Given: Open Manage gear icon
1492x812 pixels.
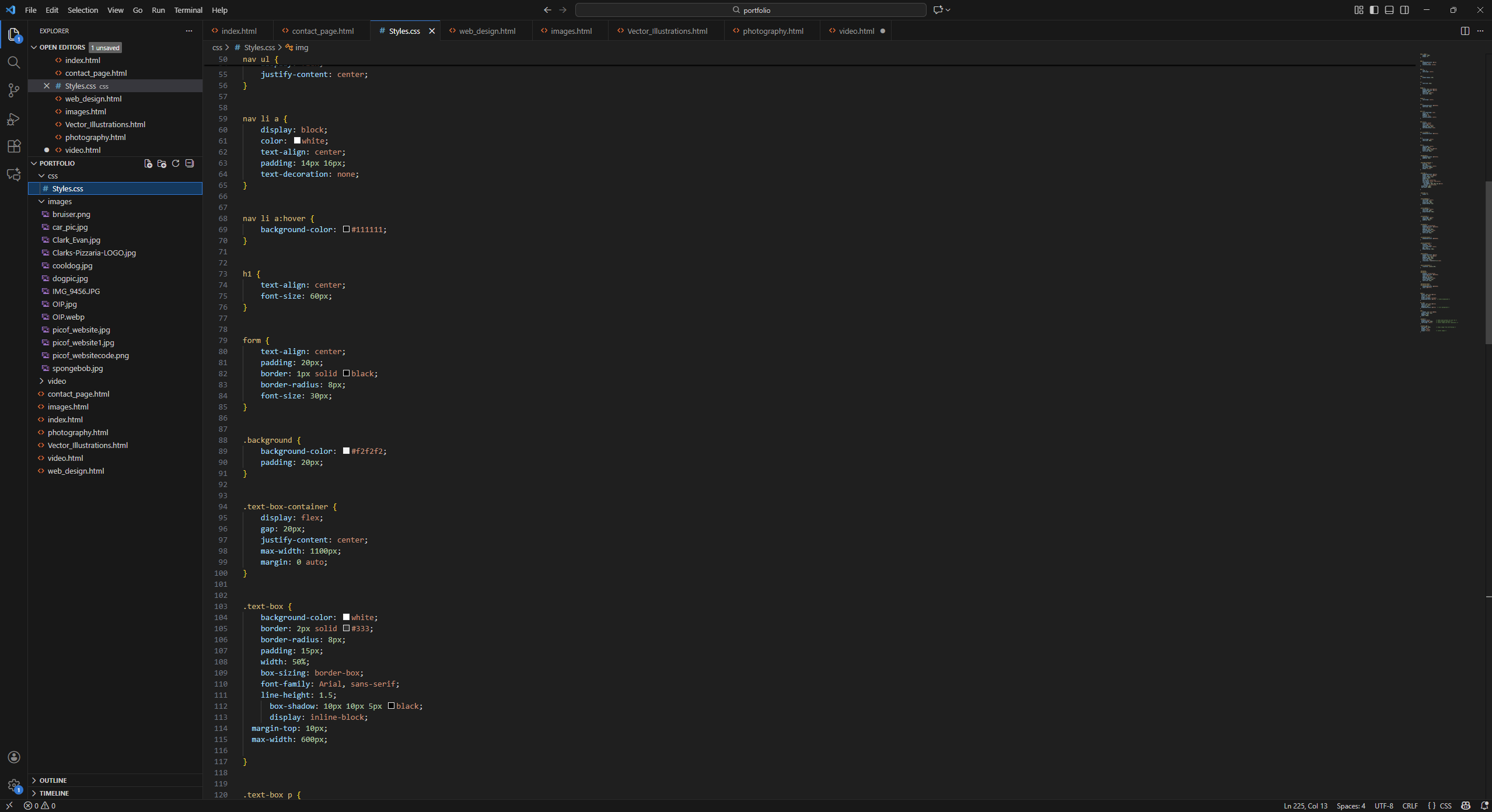Looking at the screenshot, I should click(14, 785).
